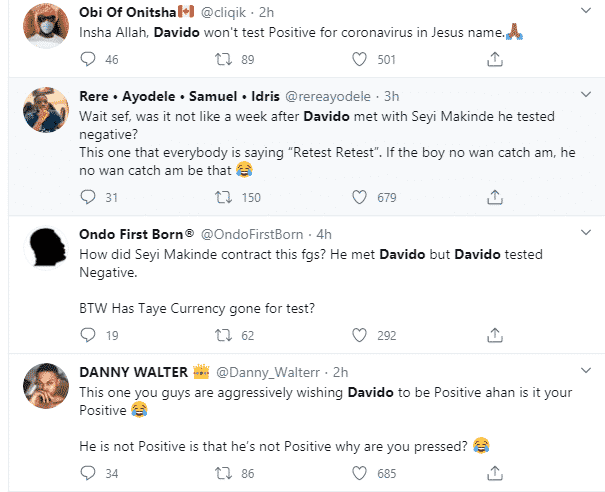Open options chevron on Obi Of Onitsha's tweet
This screenshot has height=492, width=605.
[x=586, y=11]
